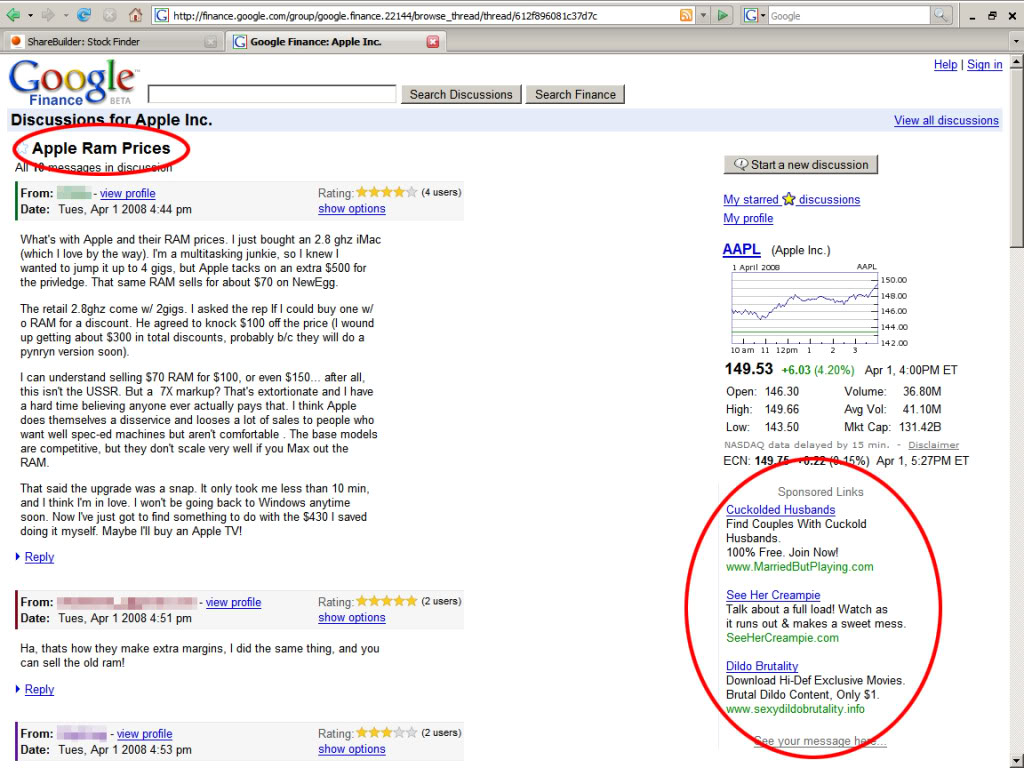Rate the 4:51 pm post using its stars
This screenshot has width=1024, height=768.
point(386,601)
